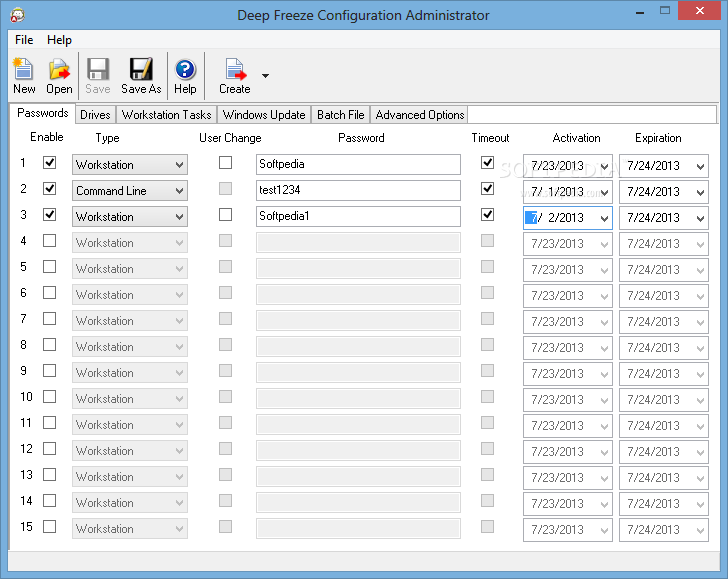Open Expiration date picker for row 1
The image size is (728, 579).
(701, 166)
